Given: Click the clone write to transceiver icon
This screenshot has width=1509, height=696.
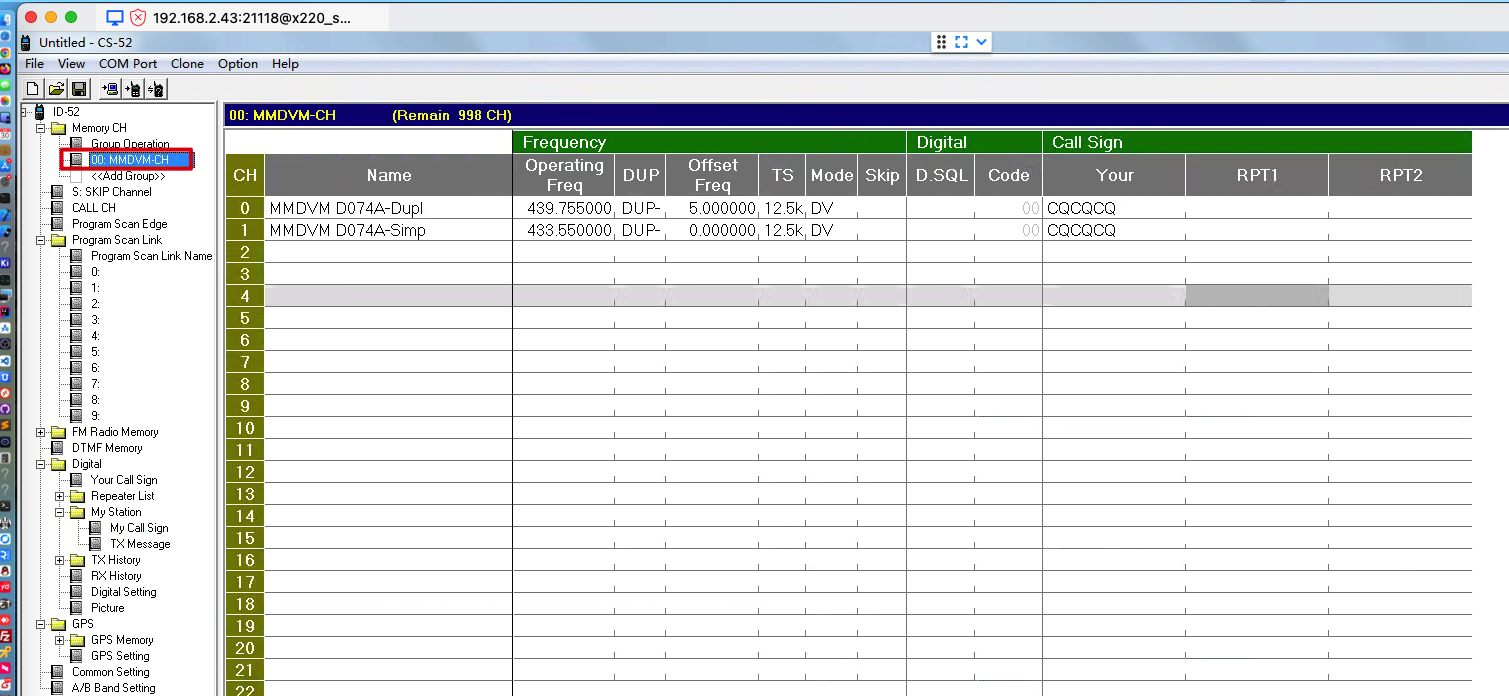Looking at the screenshot, I should (133, 89).
